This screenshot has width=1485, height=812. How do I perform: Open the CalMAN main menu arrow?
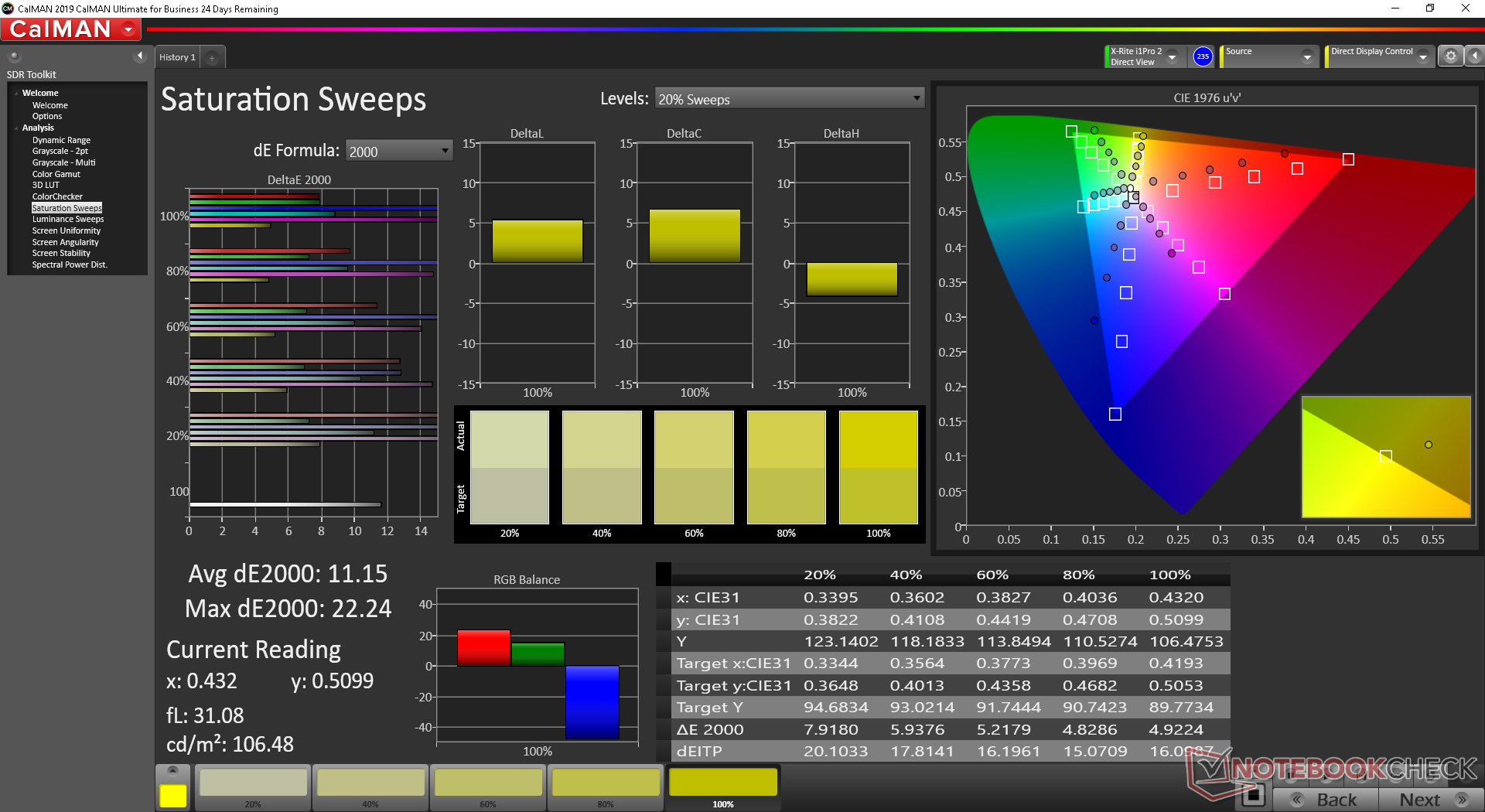pos(128,29)
